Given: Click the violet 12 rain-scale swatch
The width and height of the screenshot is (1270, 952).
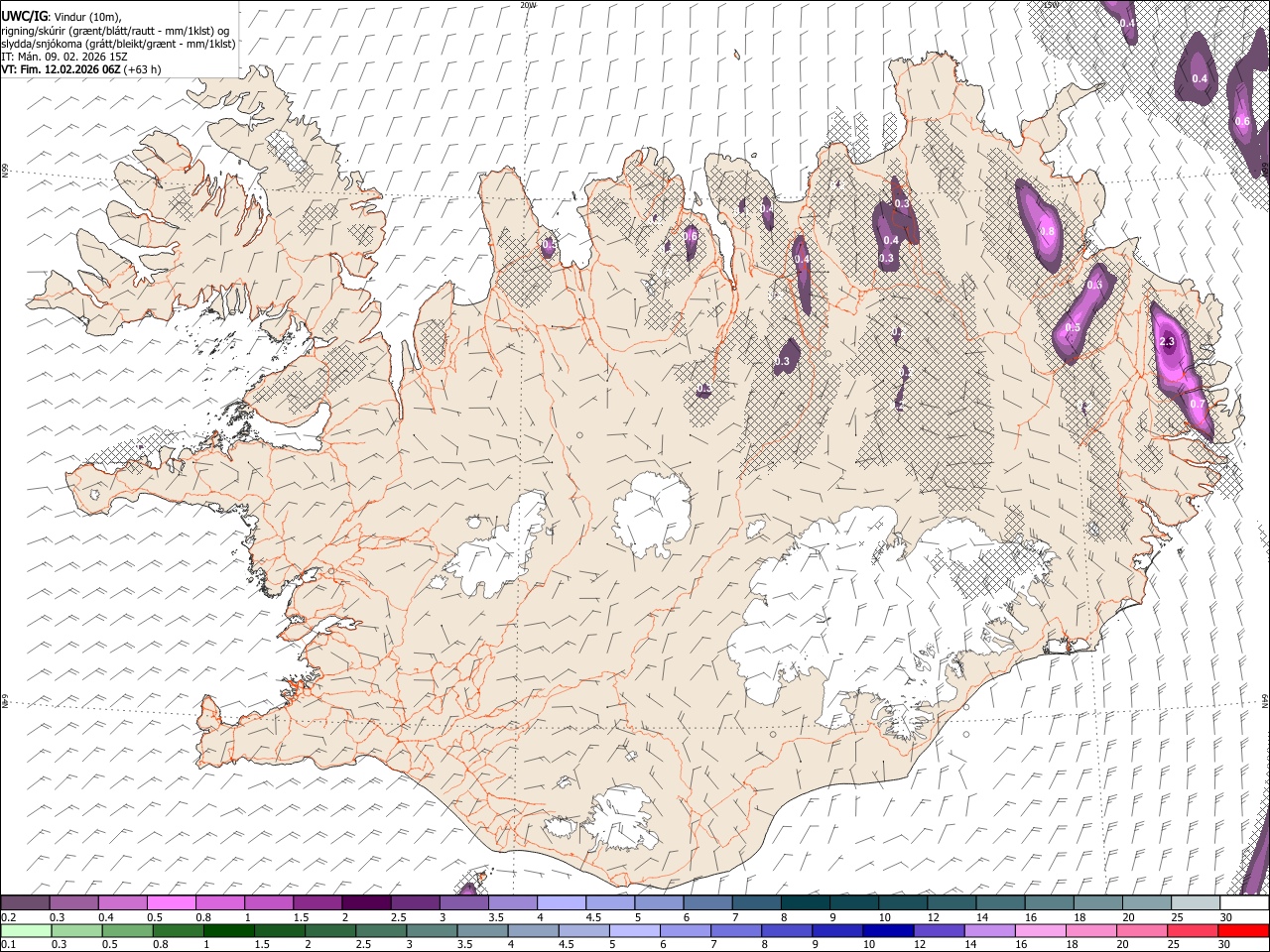Looking at the screenshot, I should click(940, 930).
